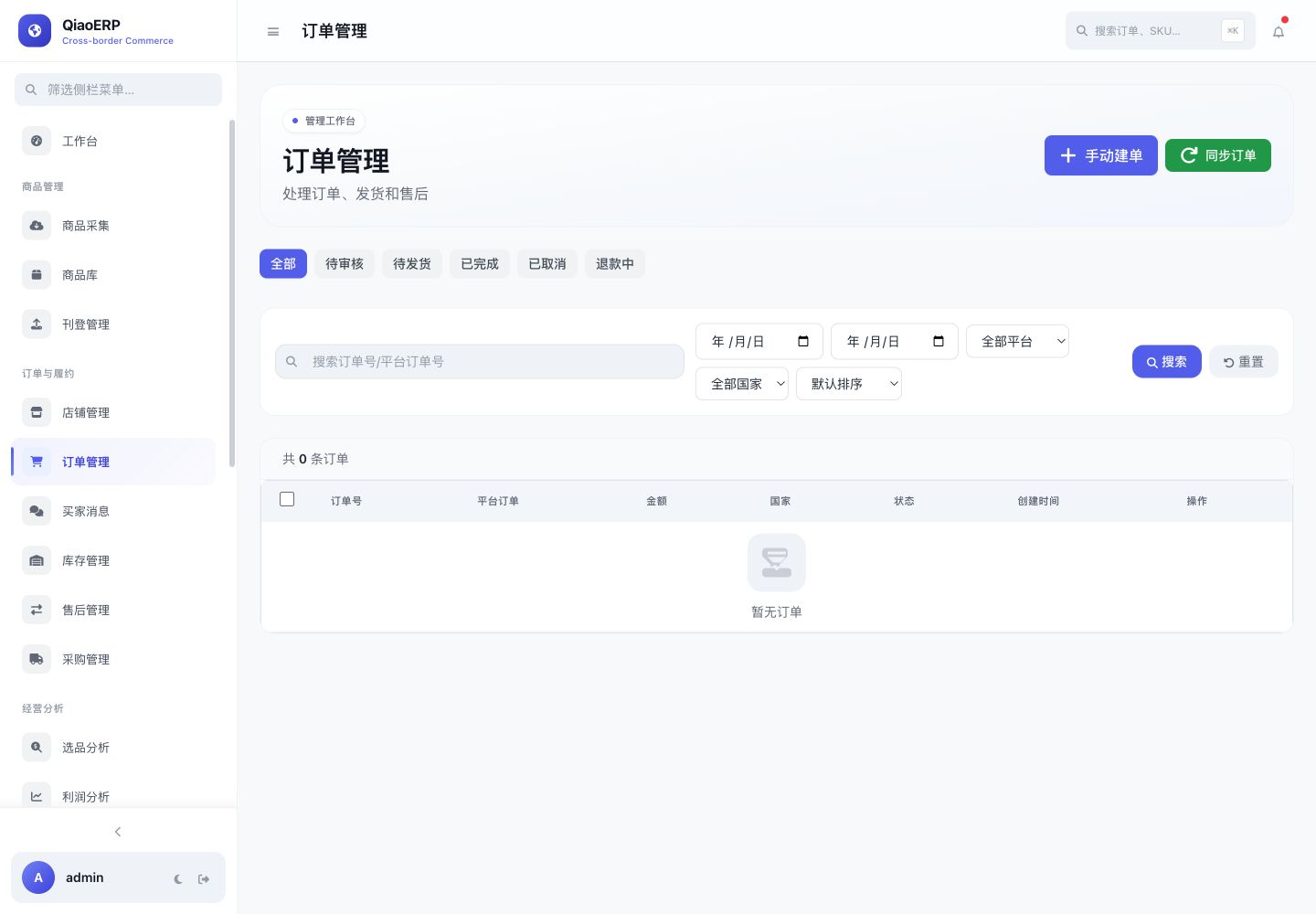Click the 状态 column header
This screenshot has width=1316, height=914.
904,501
